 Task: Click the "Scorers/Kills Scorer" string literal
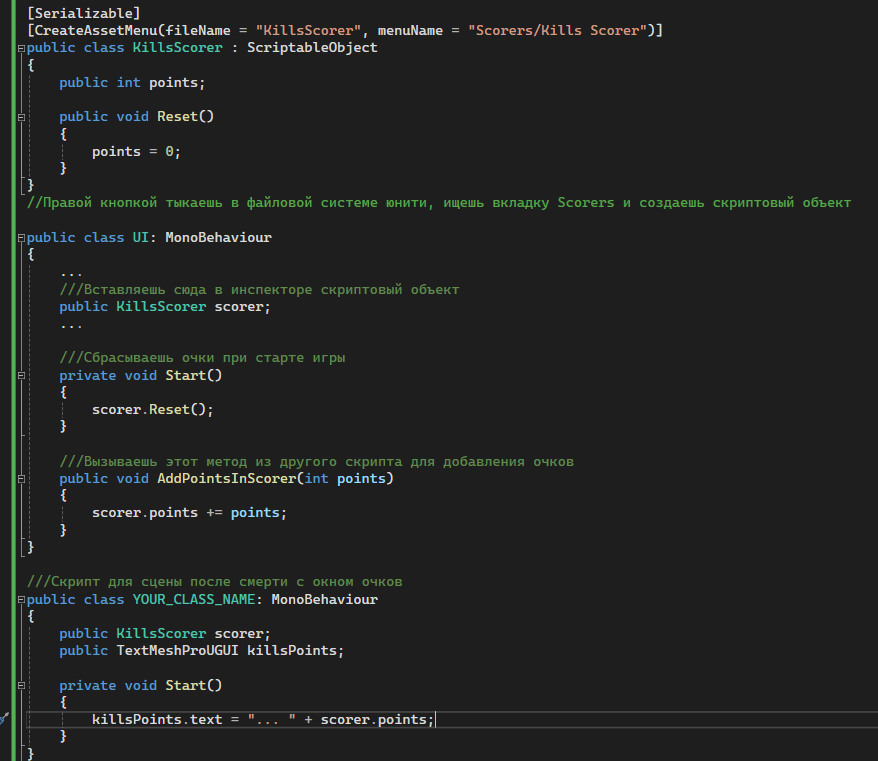click(557, 30)
